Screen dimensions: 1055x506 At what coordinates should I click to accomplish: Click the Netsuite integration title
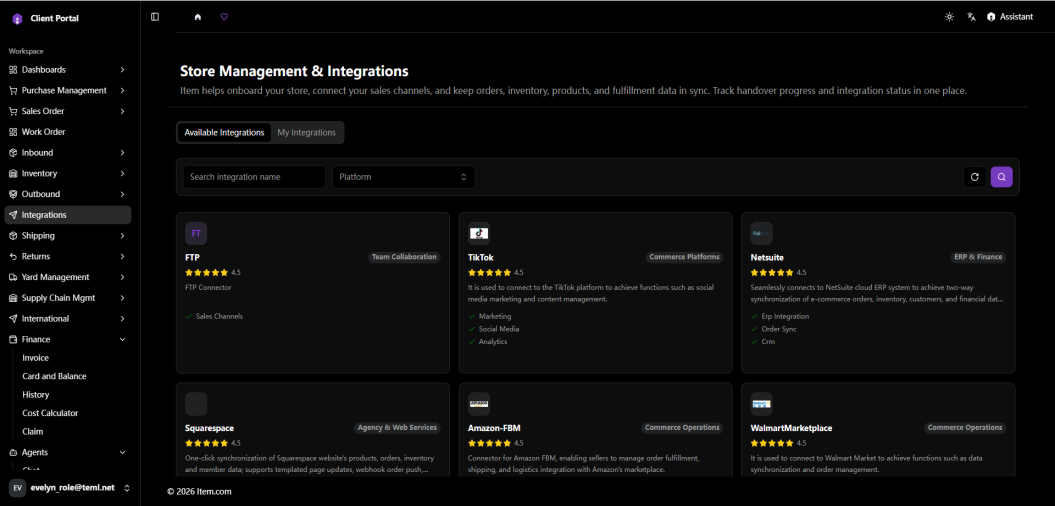[x=767, y=258]
